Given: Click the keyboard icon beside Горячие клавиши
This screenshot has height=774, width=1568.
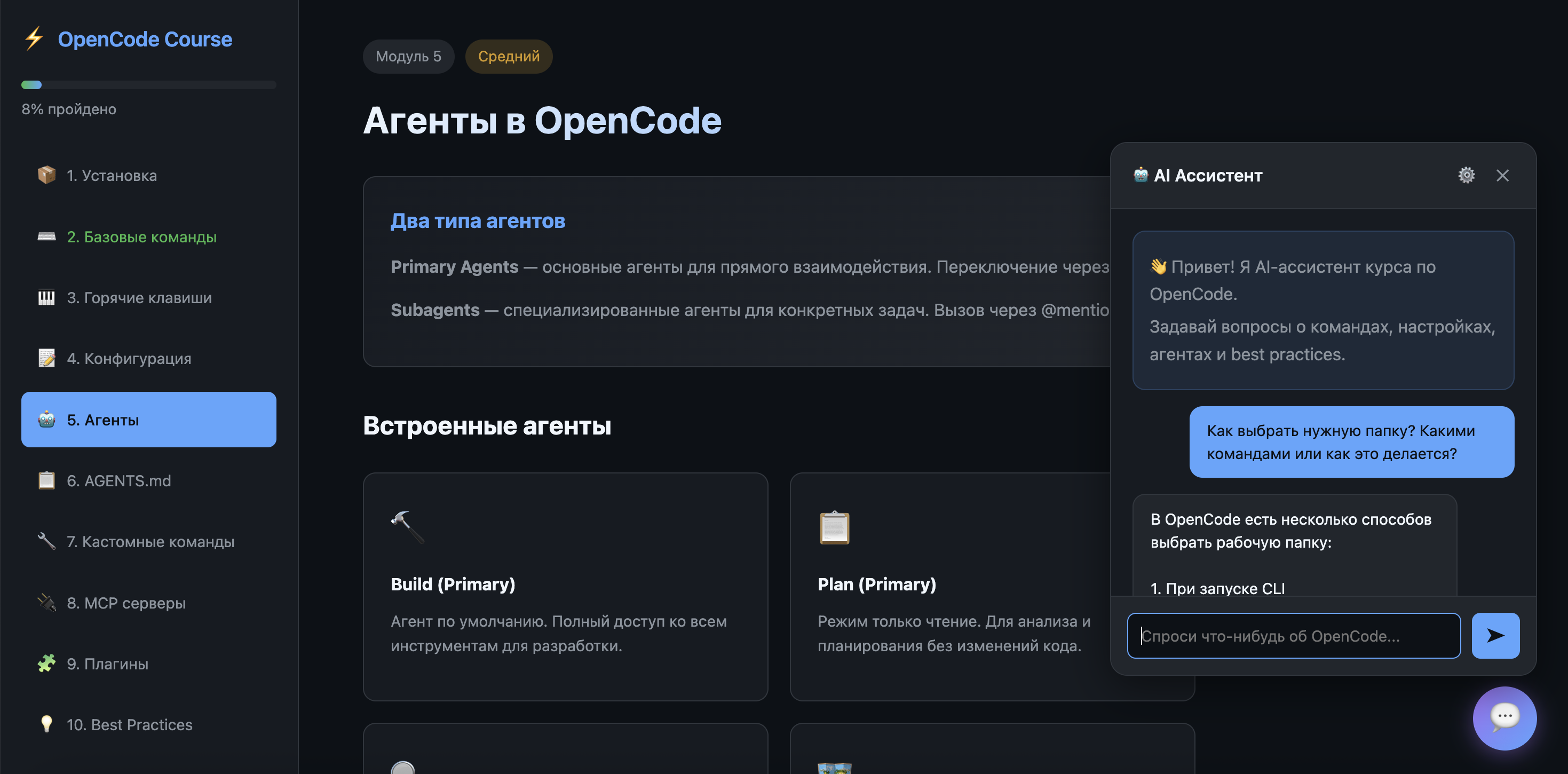Looking at the screenshot, I should 46,298.
